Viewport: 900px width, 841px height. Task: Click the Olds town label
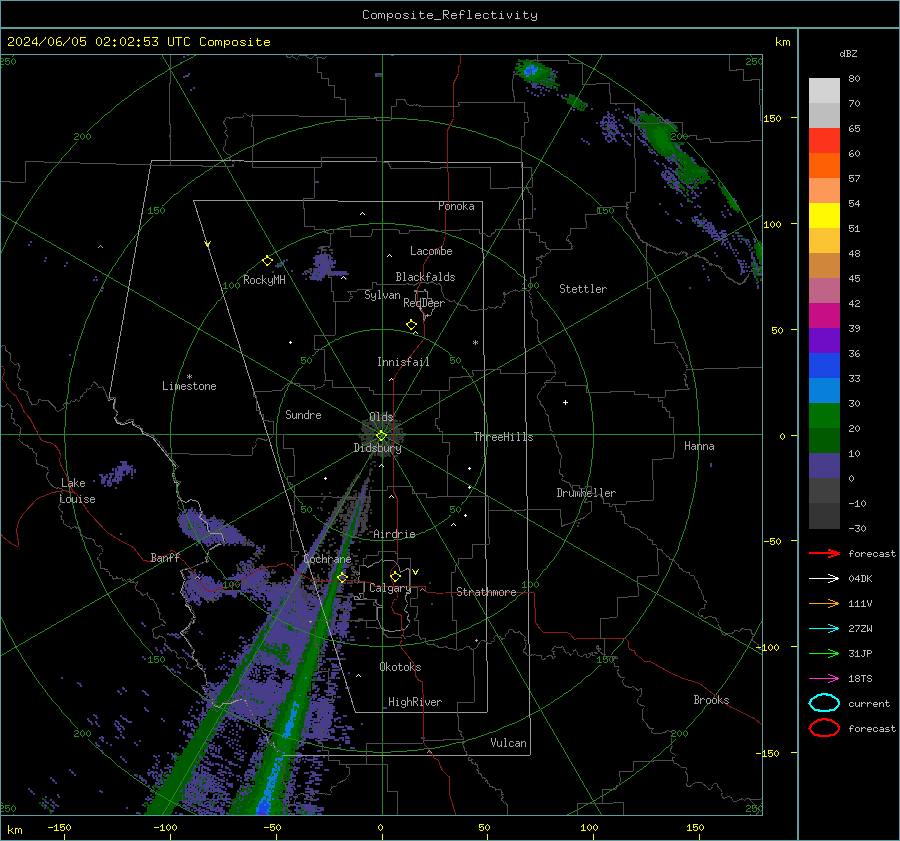point(381,417)
